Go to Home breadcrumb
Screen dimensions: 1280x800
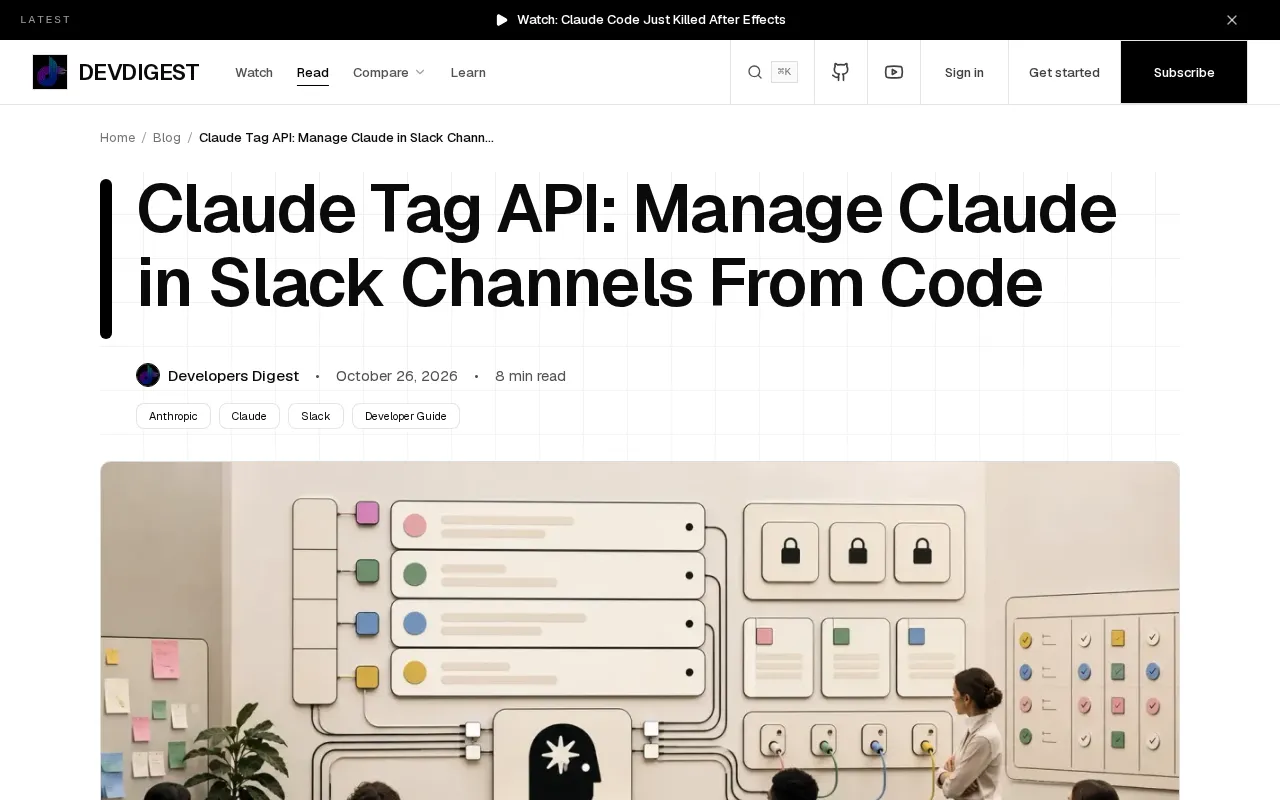[x=117, y=138]
